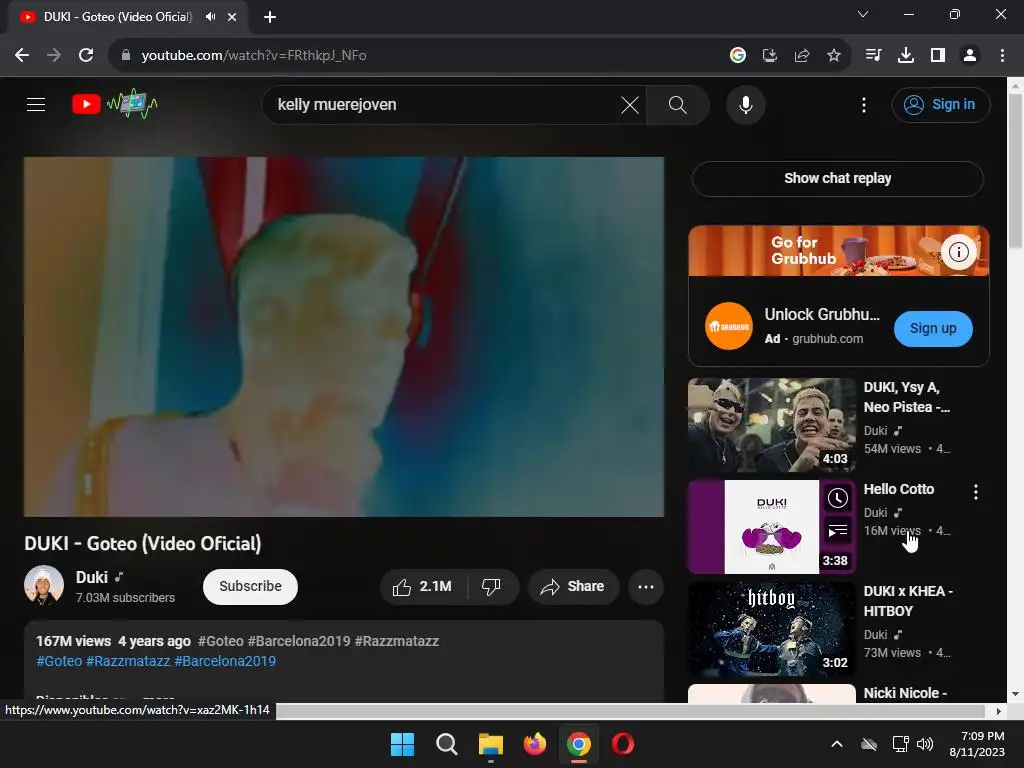Dislike the video with thumbs down
The width and height of the screenshot is (1024, 768).
point(492,586)
